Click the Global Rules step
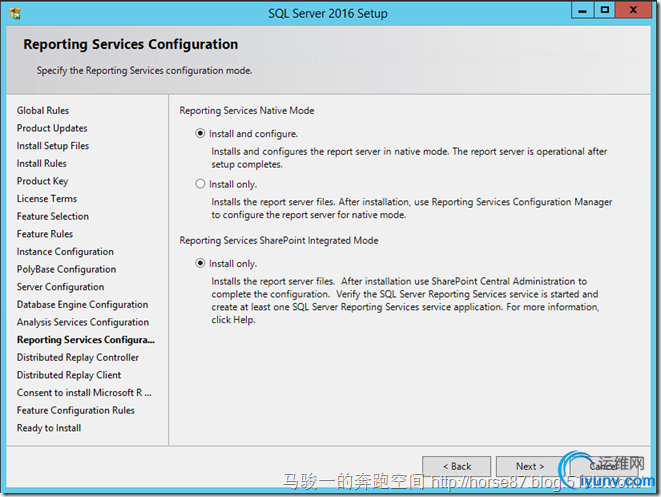Image resolution: width=661 pixels, height=497 pixels. (43, 110)
